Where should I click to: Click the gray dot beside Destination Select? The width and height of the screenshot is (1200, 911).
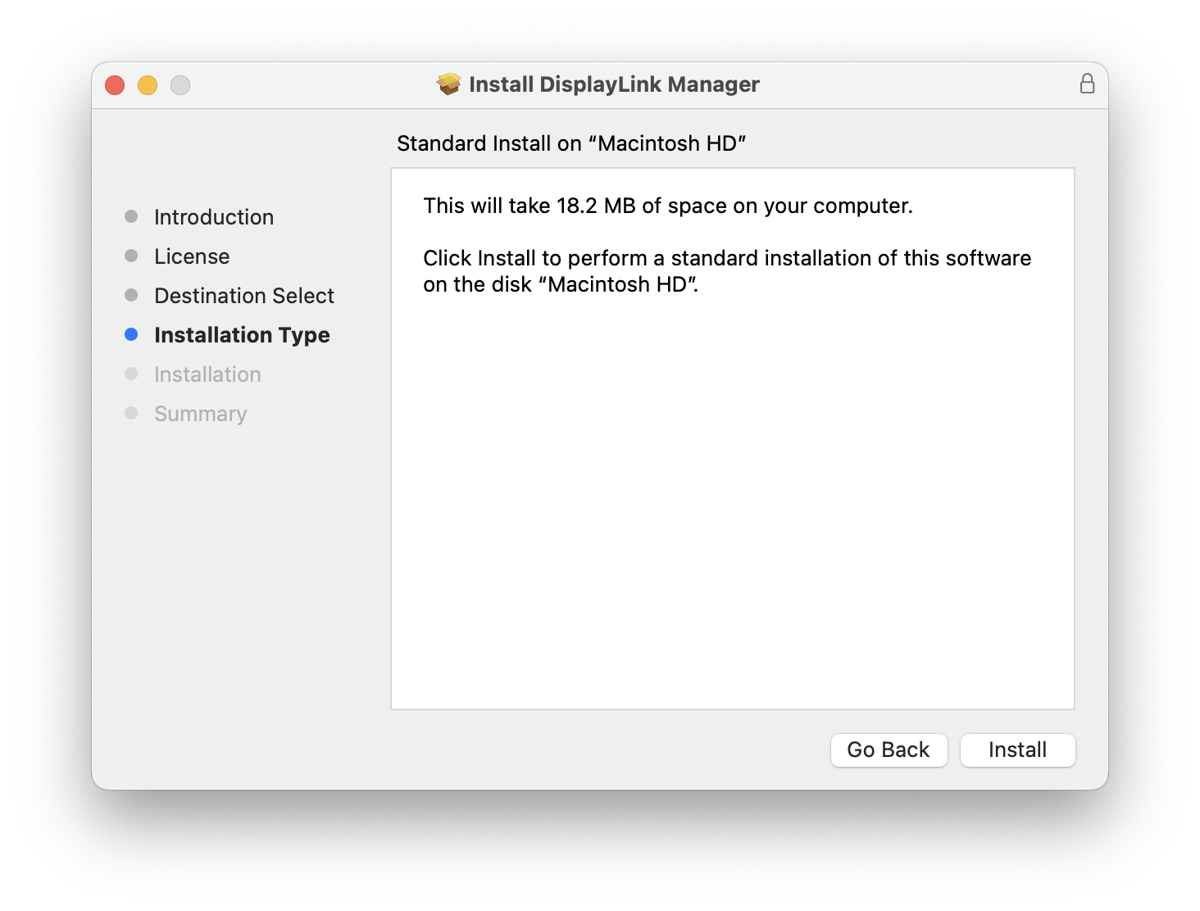[132, 295]
